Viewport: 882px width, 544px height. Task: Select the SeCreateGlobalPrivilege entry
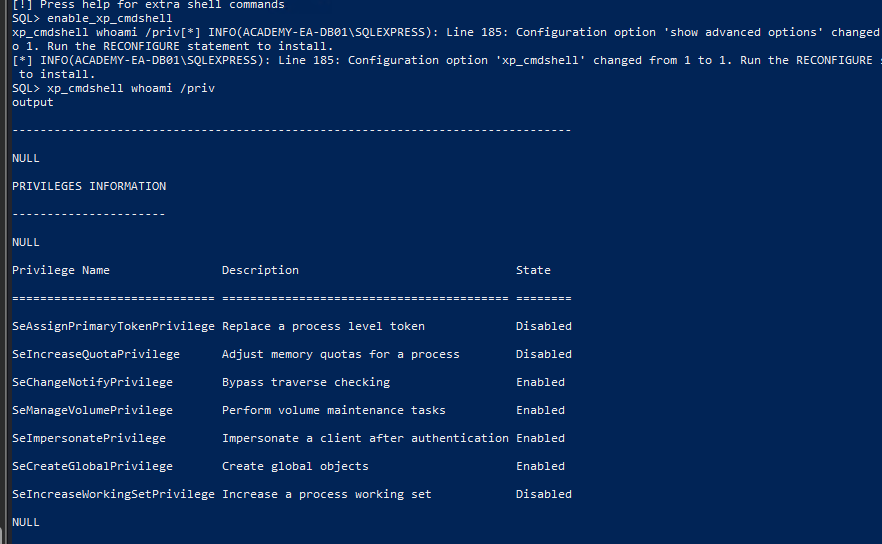[x=92, y=466]
